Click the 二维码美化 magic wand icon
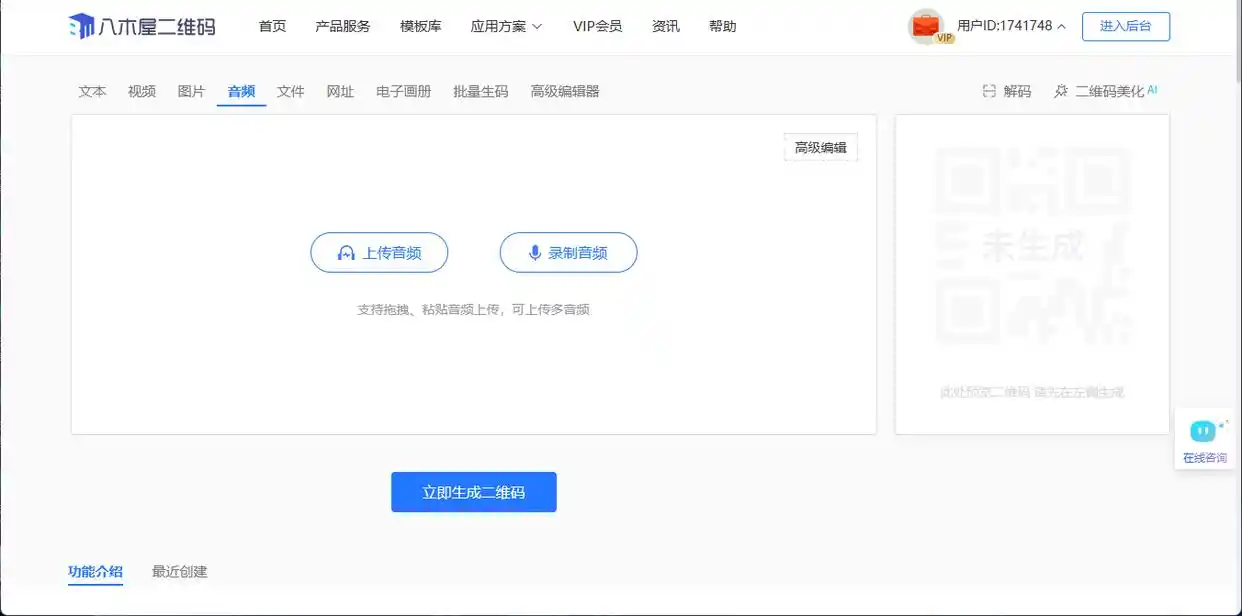Viewport: 1242px width, 616px height. pyautogui.click(x=1061, y=91)
